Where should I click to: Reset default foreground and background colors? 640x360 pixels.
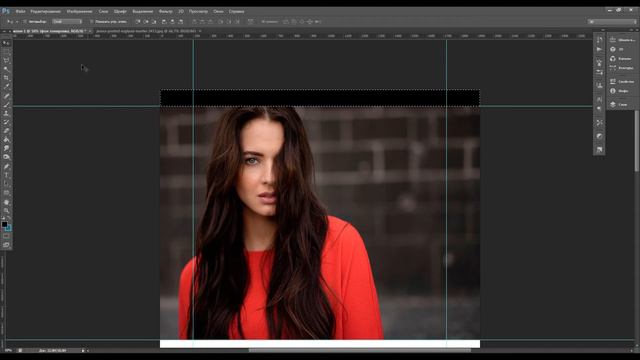point(3,218)
